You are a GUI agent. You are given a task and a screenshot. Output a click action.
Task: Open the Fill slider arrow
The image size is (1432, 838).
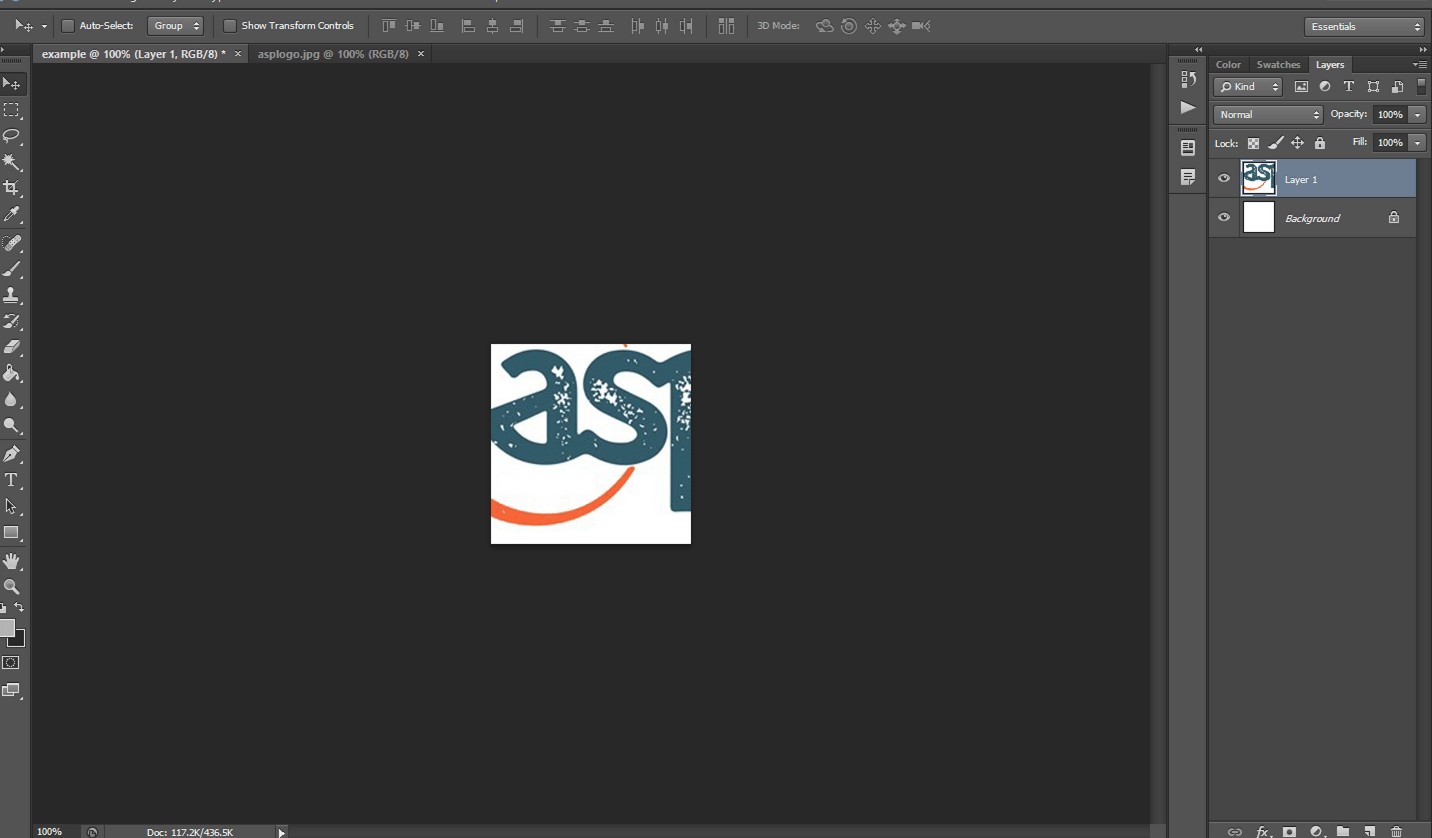(1417, 143)
